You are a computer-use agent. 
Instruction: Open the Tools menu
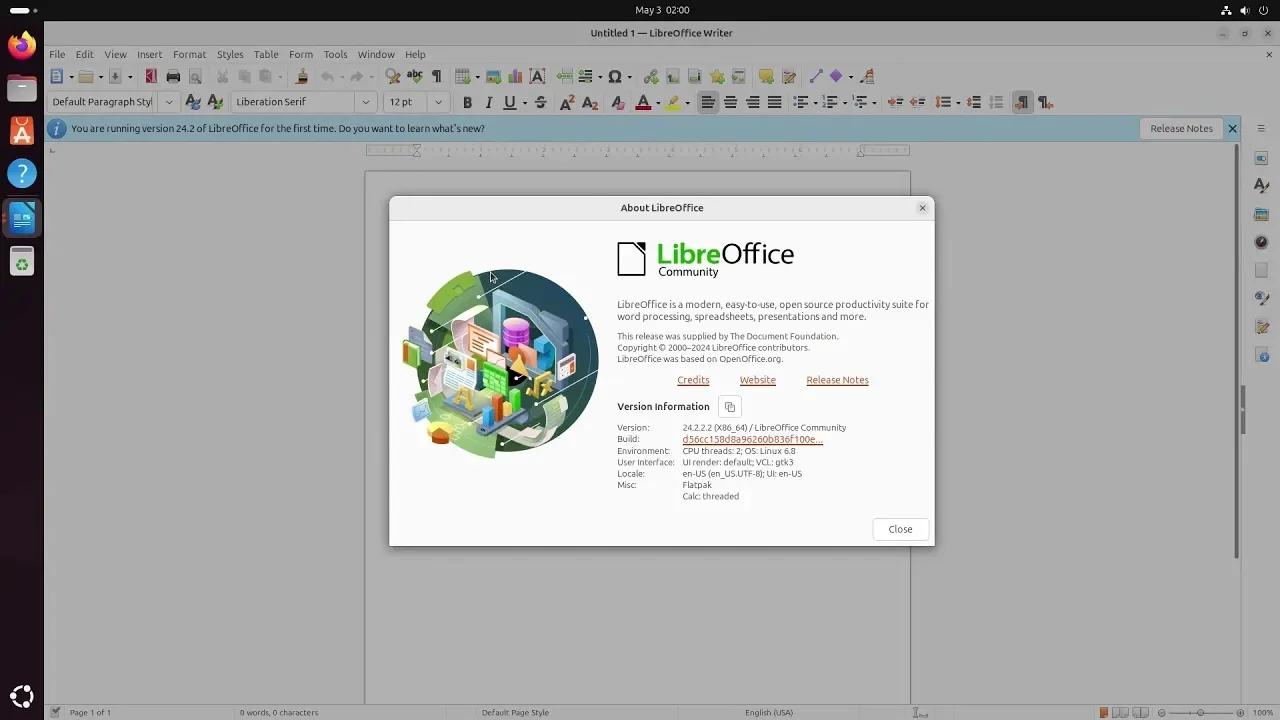(x=334, y=54)
